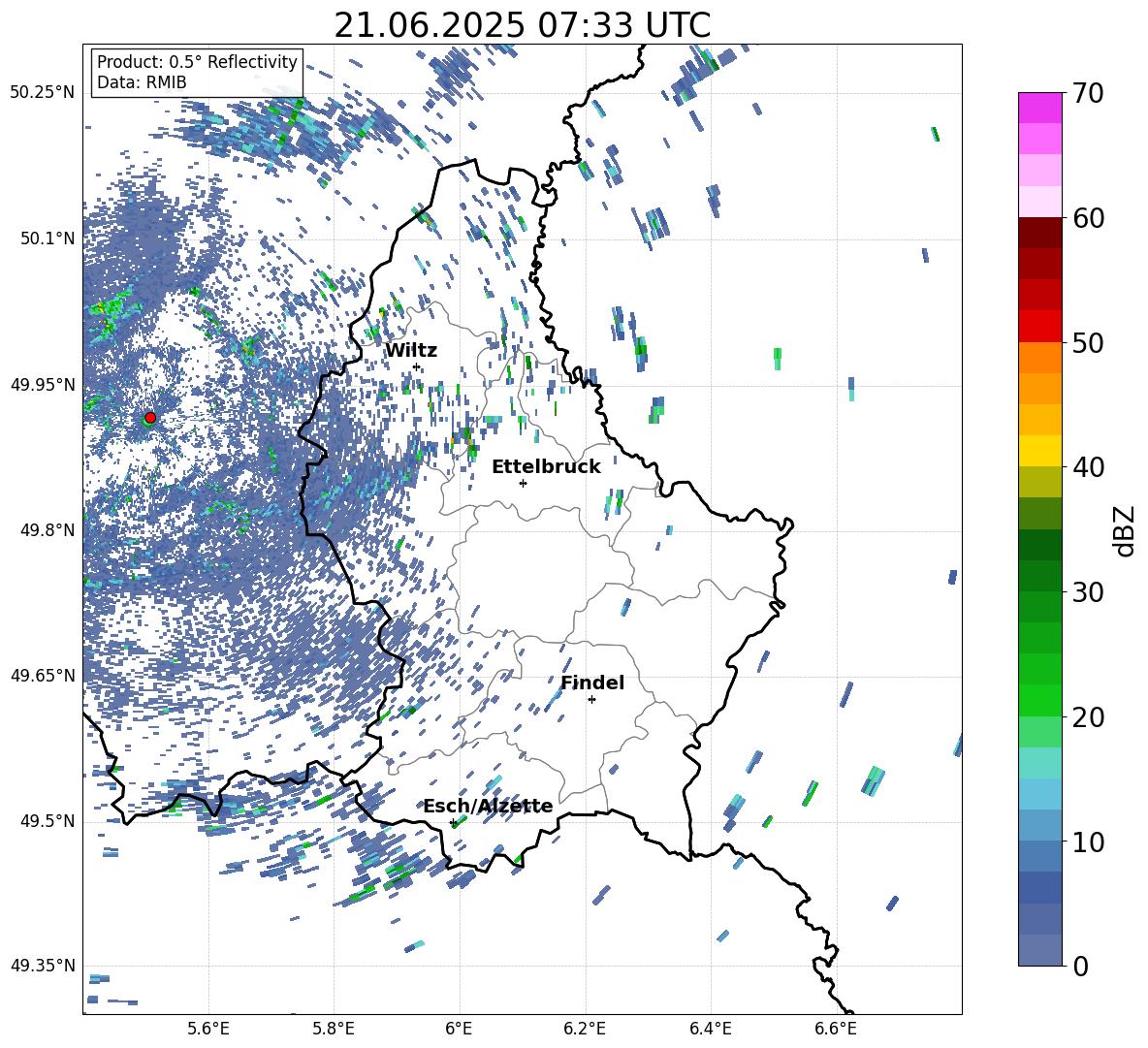
Task: Click the 49.8°N latitude label
Action: 48,530
